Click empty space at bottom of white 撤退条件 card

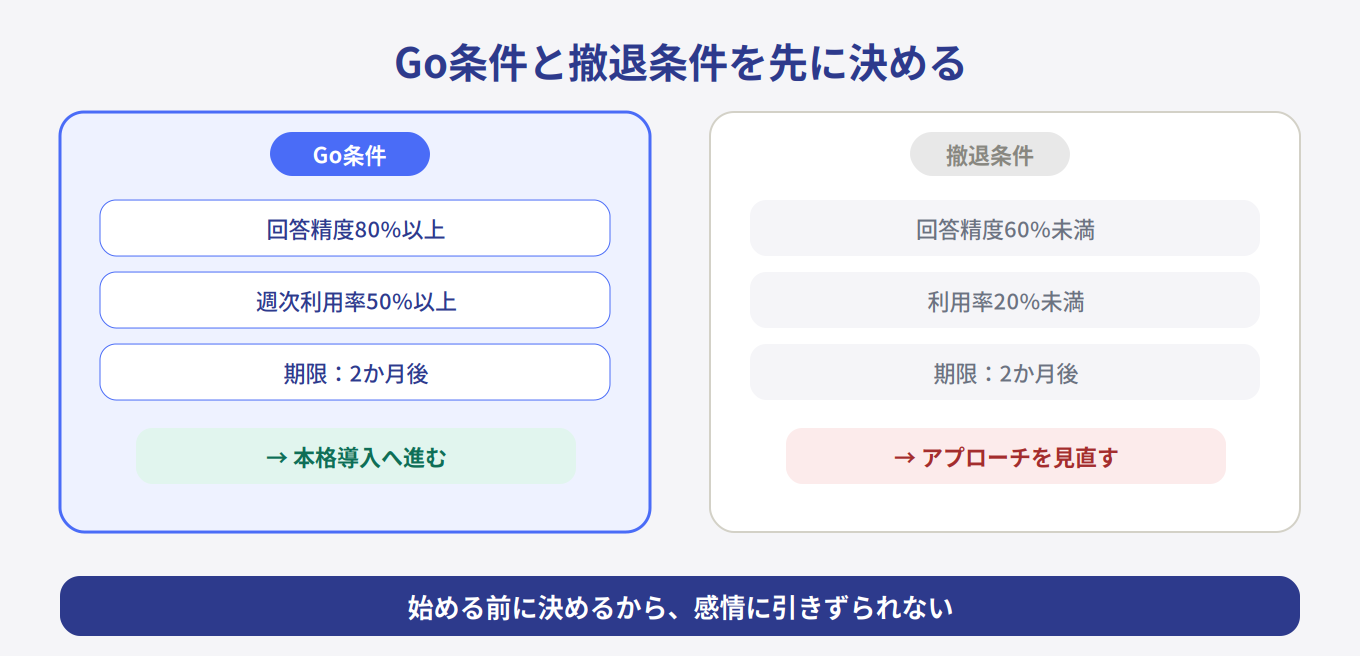pyautogui.click(x=1004, y=508)
